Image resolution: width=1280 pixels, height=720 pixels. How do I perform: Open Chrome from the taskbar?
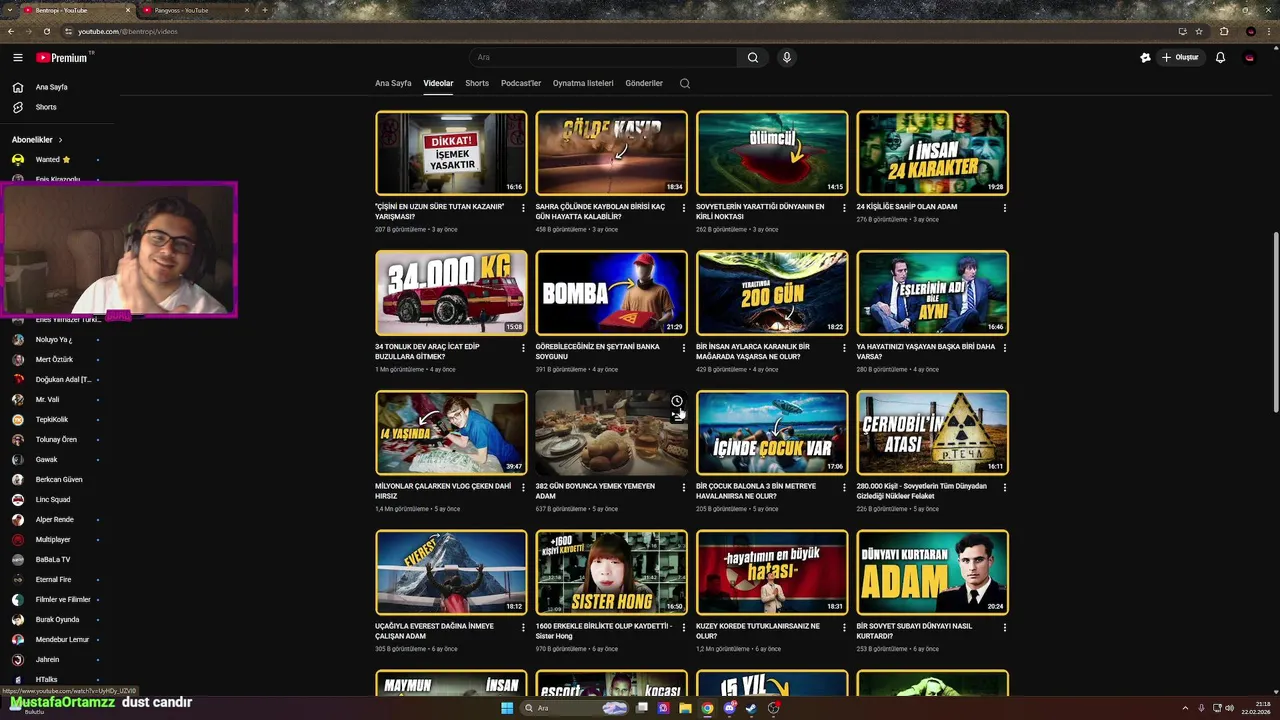[707, 708]
